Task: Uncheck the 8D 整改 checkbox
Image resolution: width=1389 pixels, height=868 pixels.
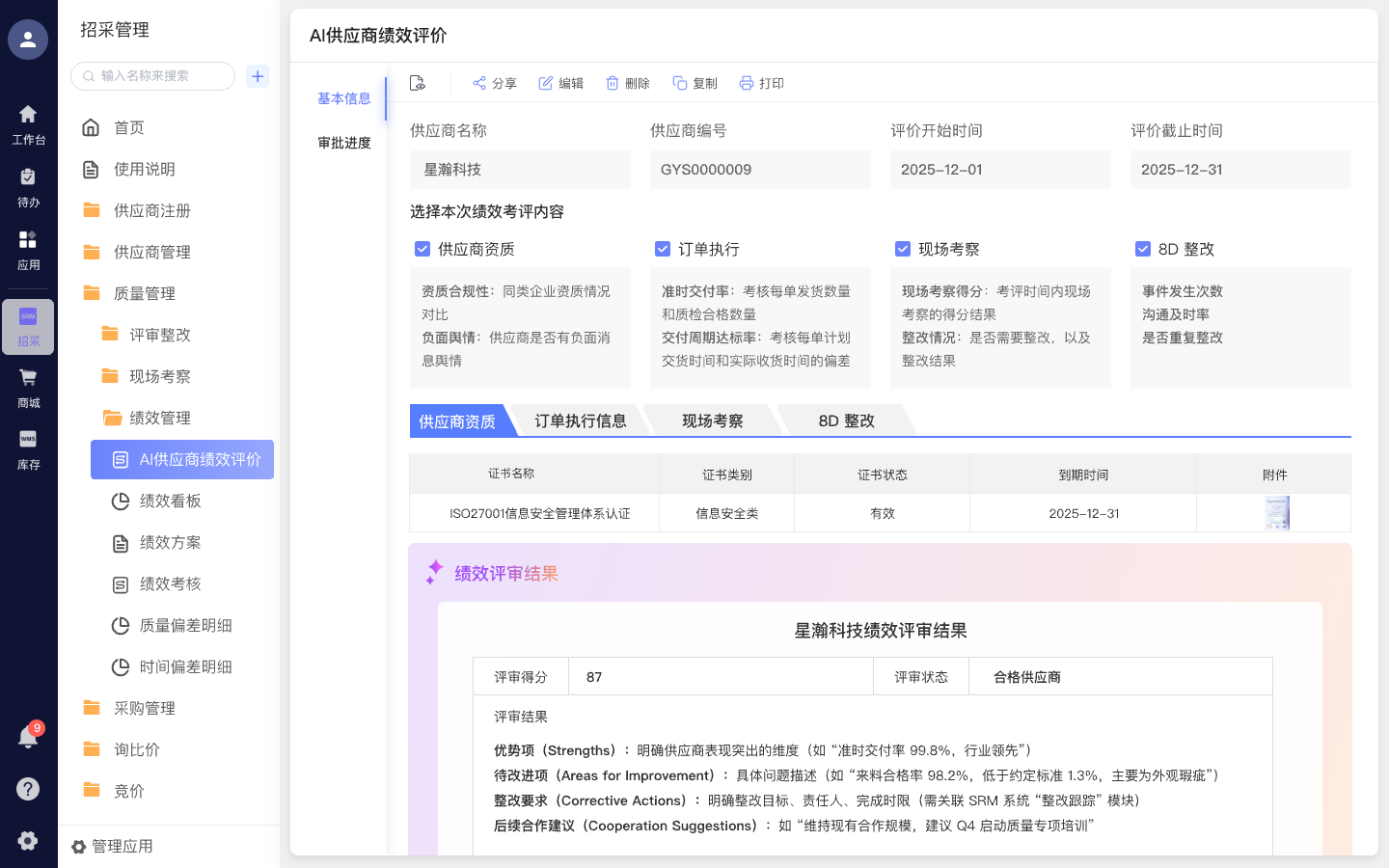Action: point(1143,248)
